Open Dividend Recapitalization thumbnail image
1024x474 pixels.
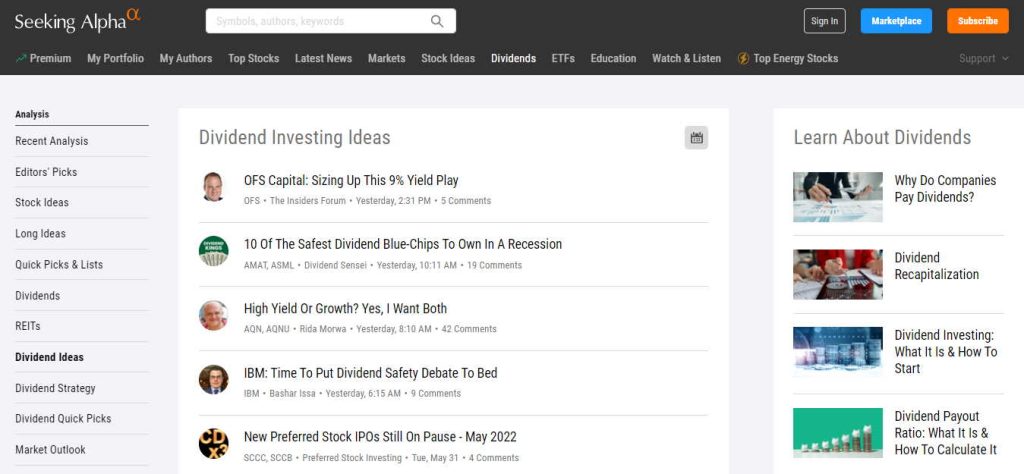click(838, 274)
